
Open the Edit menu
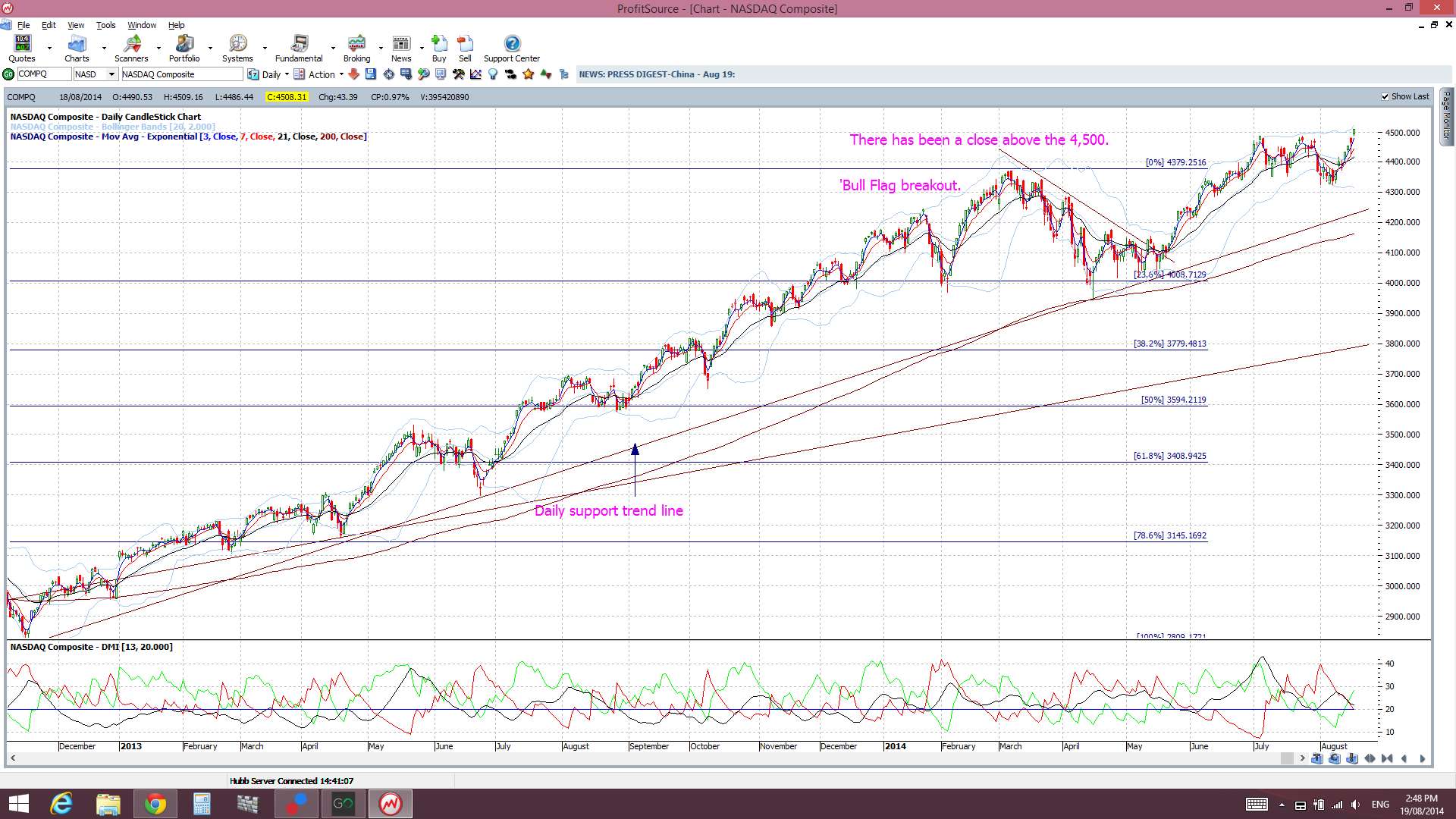pos(49,25)
